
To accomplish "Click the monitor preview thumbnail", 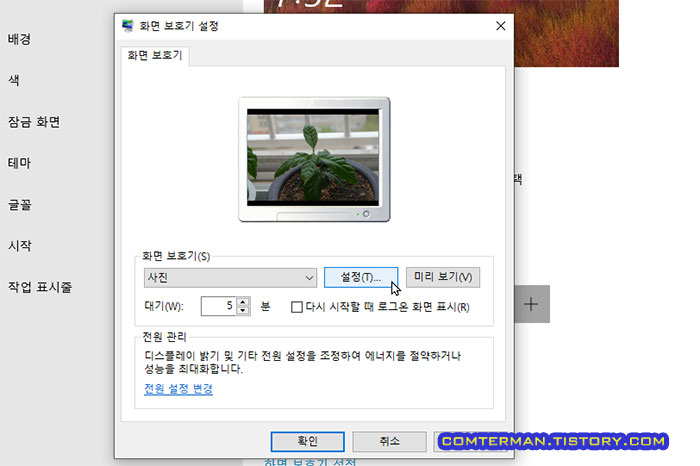I will [x=314, y=159].
